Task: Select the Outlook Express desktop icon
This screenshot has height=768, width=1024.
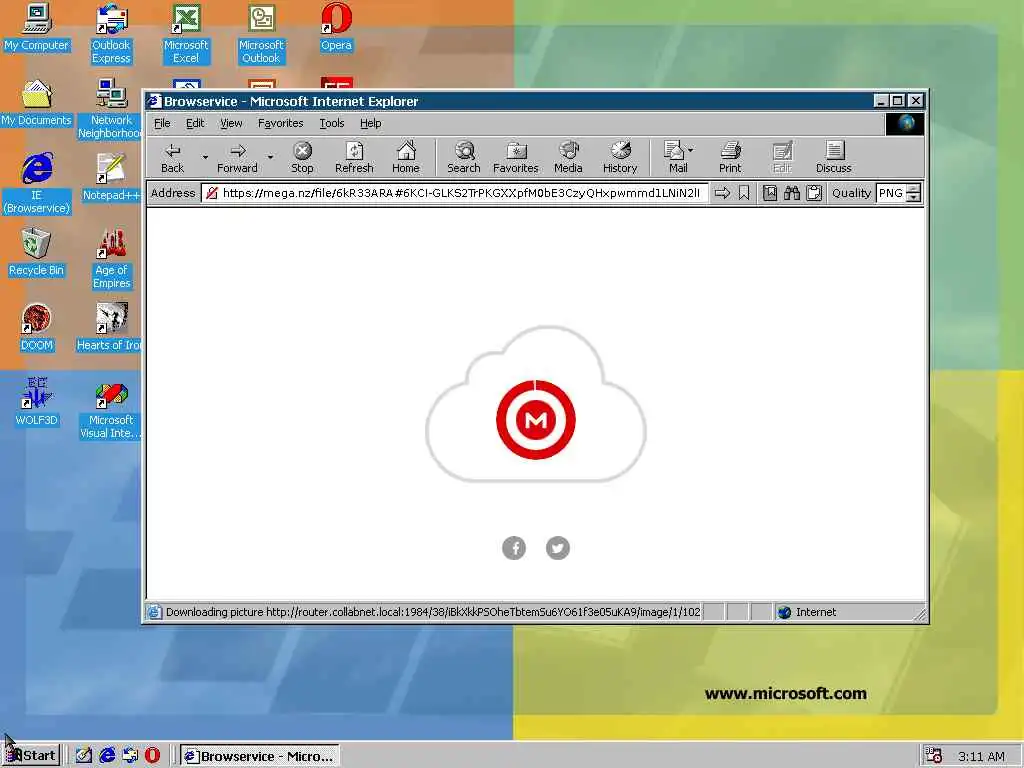Action: (111, 34)
